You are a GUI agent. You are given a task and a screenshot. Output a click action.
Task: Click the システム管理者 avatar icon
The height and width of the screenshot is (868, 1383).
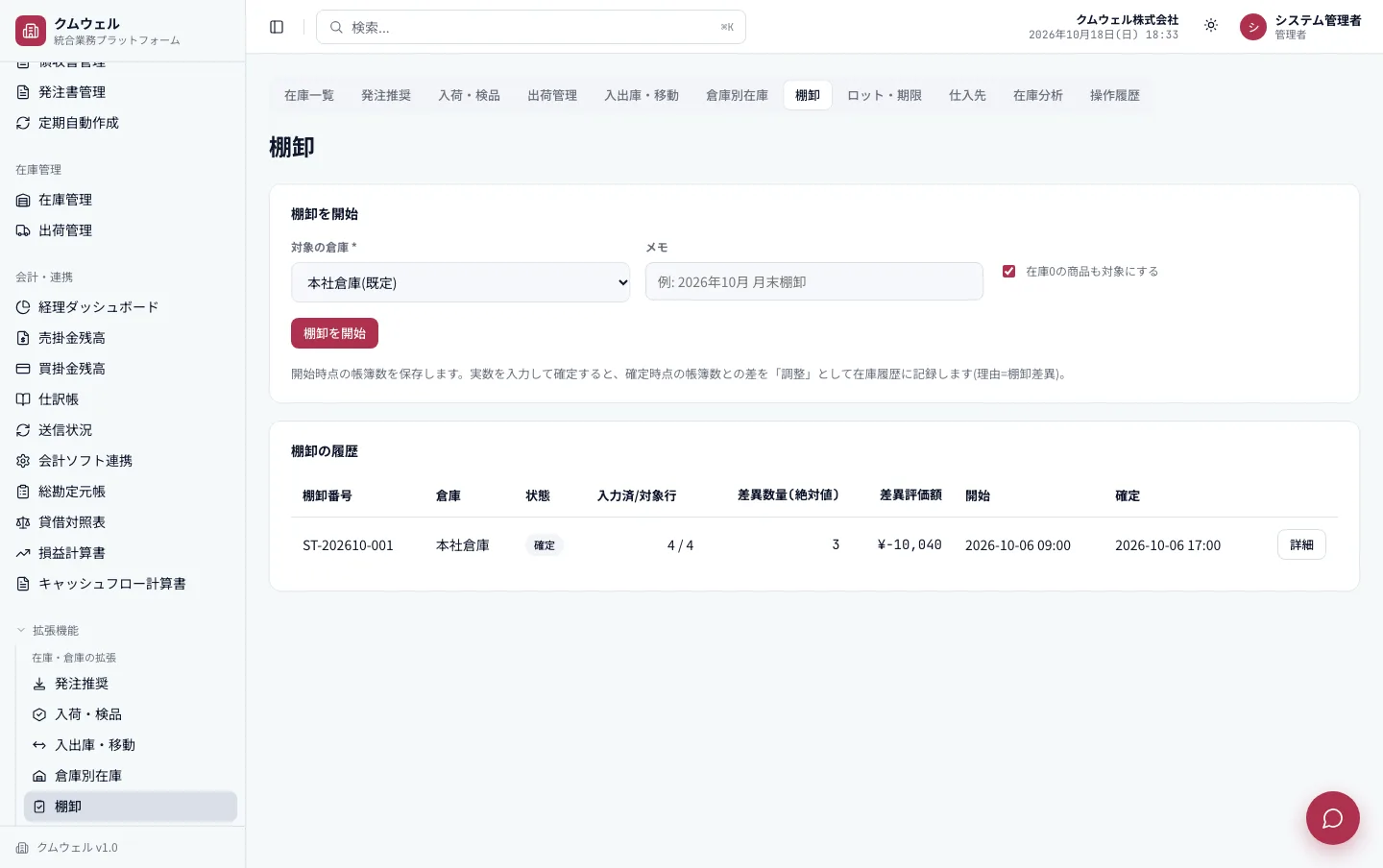point(1253,27)
